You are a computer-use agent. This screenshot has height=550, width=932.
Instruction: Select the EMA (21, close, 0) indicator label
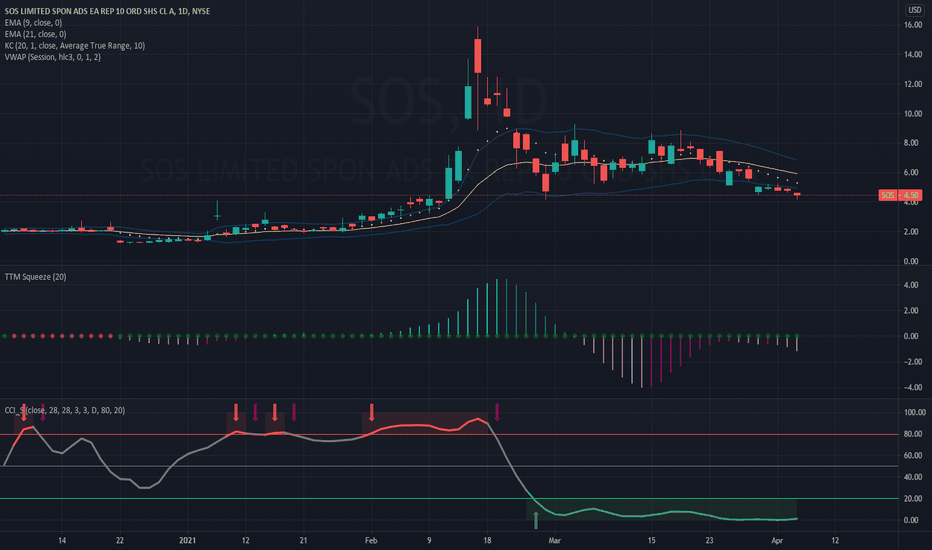tap(35, 34)
